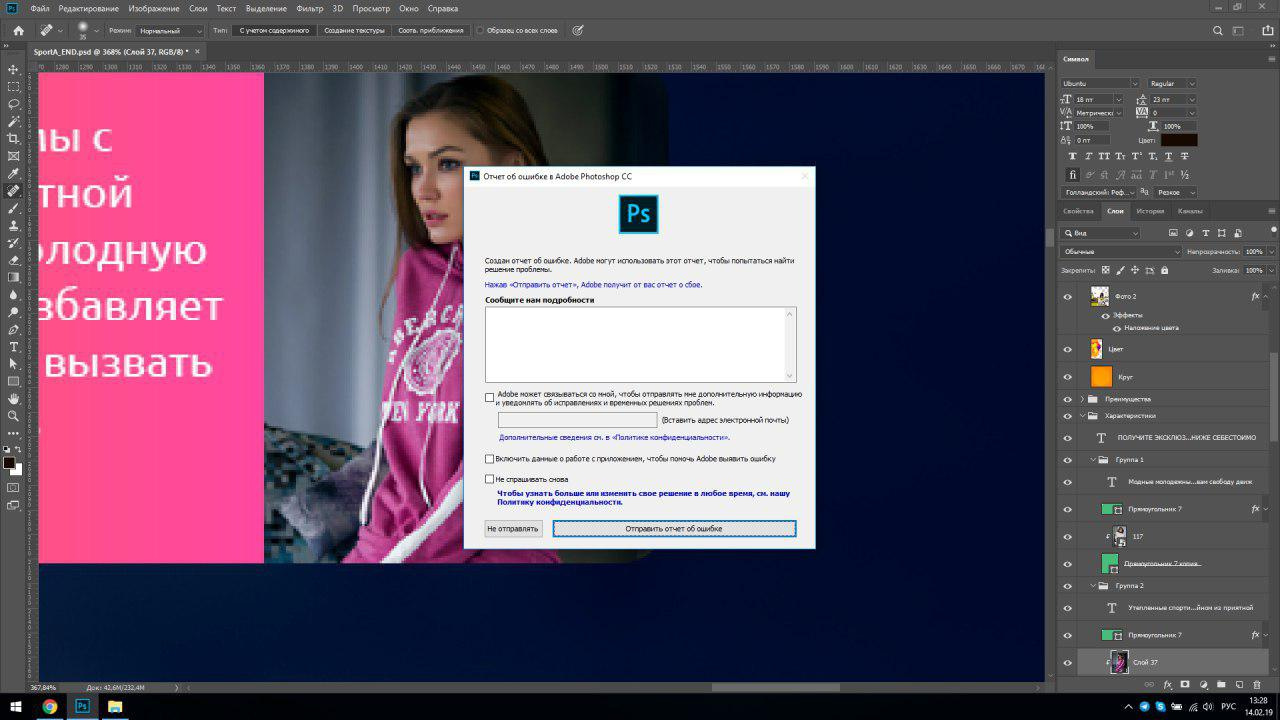Hide the 'Круг' layer
The image size is (1280, 720).
pyautogui.click(x=1068, y=377)
